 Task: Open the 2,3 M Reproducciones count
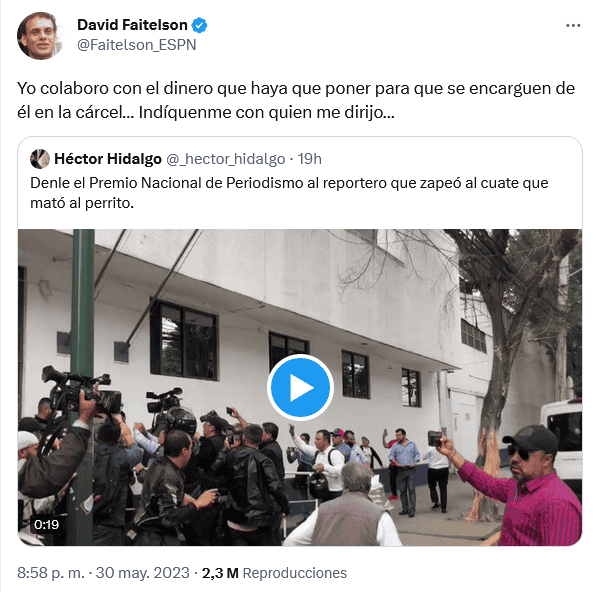[x=274, y=573]
